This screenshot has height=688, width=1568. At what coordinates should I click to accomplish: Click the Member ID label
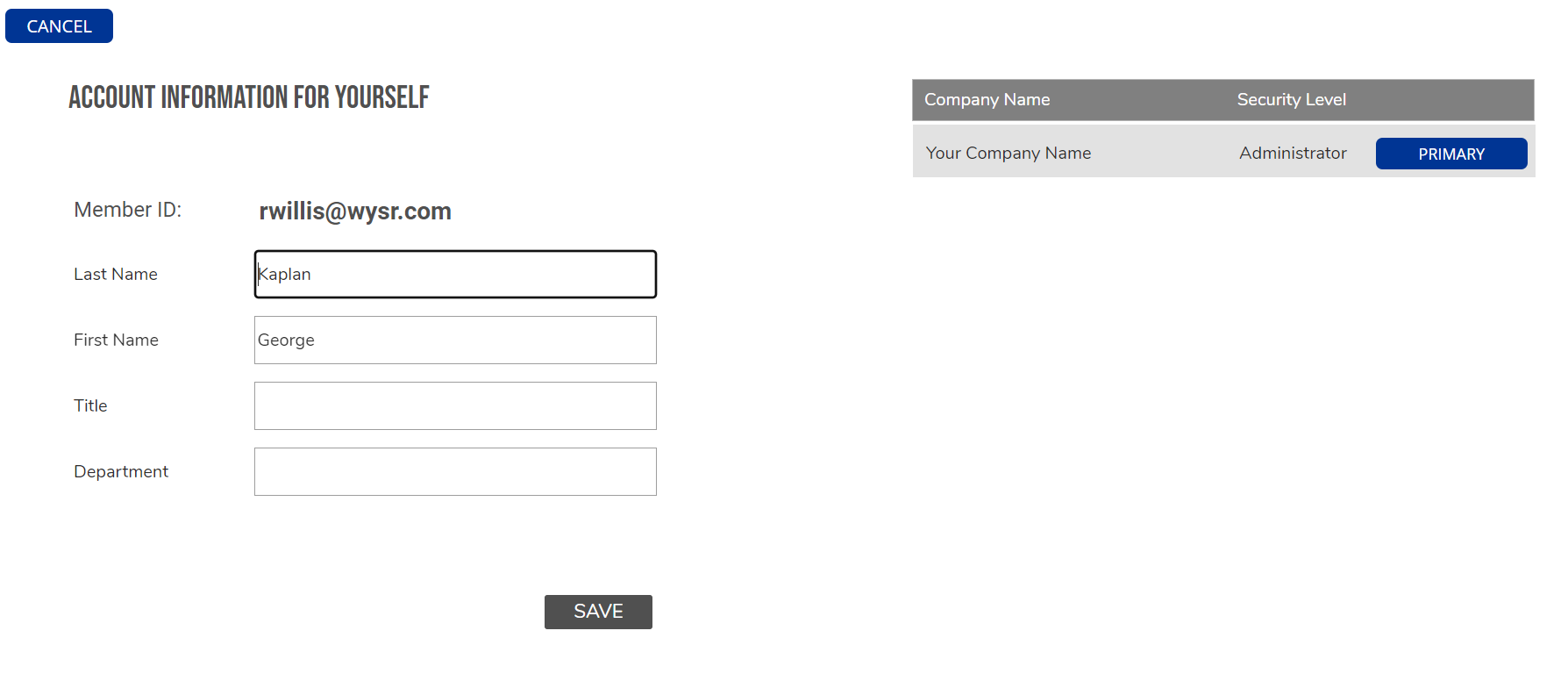[127, 210]
